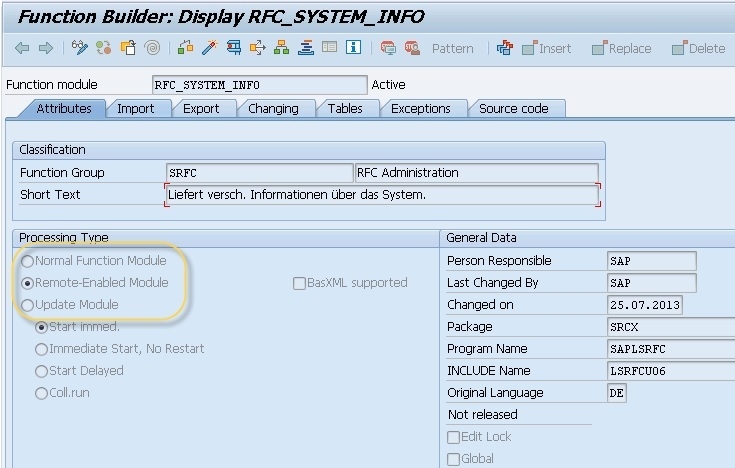Select the Attributes tab
This screenshot has height=468, width=735.
point(64,108)
